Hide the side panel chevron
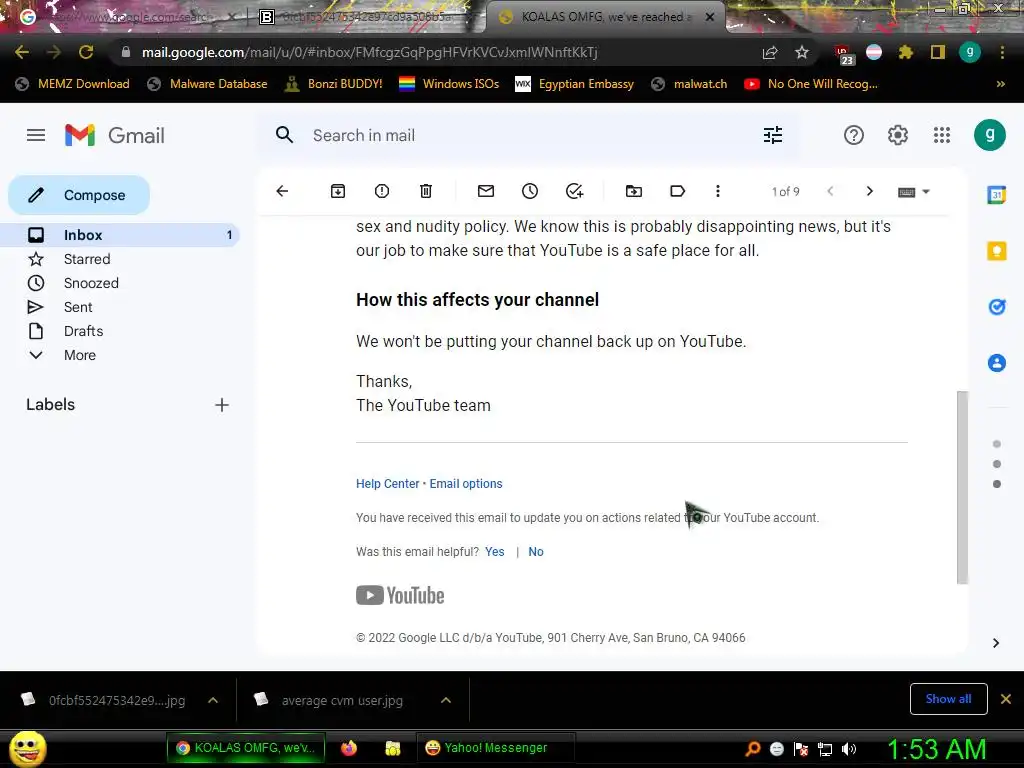 point(996,643)
